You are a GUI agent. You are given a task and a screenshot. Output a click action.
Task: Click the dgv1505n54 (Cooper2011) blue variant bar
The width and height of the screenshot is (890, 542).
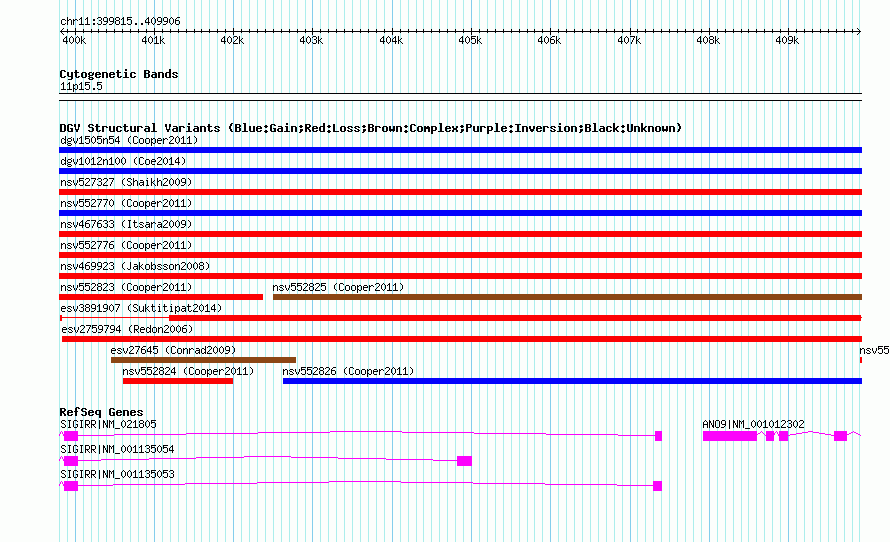pyautogui.click(x=460, y=150)
